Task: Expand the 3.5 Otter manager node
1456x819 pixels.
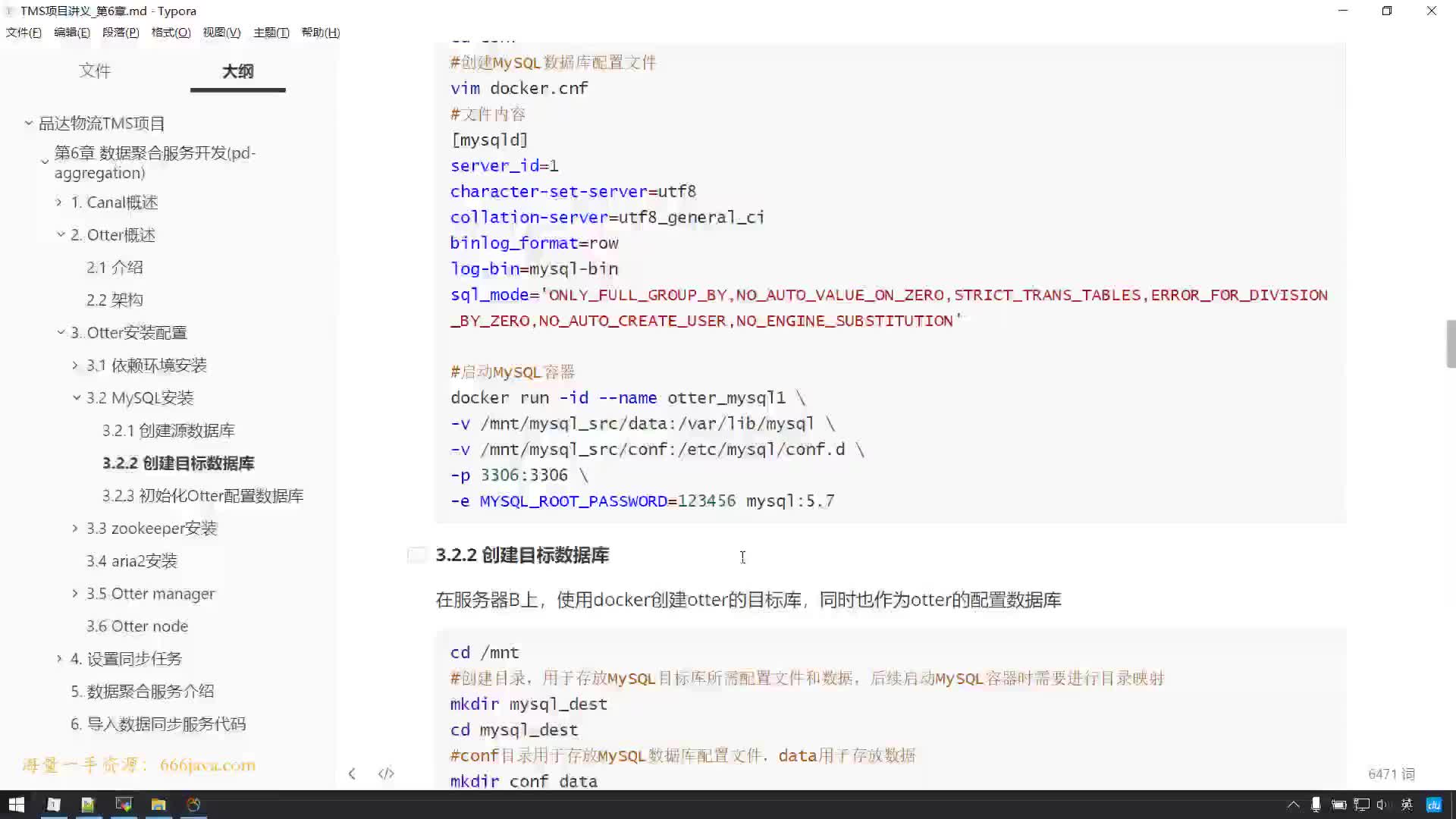Action: 75,594
